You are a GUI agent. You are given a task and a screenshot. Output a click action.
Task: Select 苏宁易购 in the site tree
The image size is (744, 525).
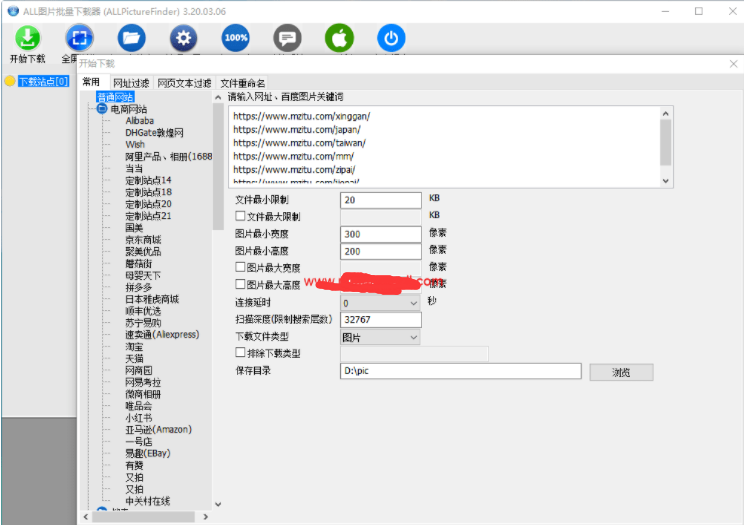(x=143, y=323)
